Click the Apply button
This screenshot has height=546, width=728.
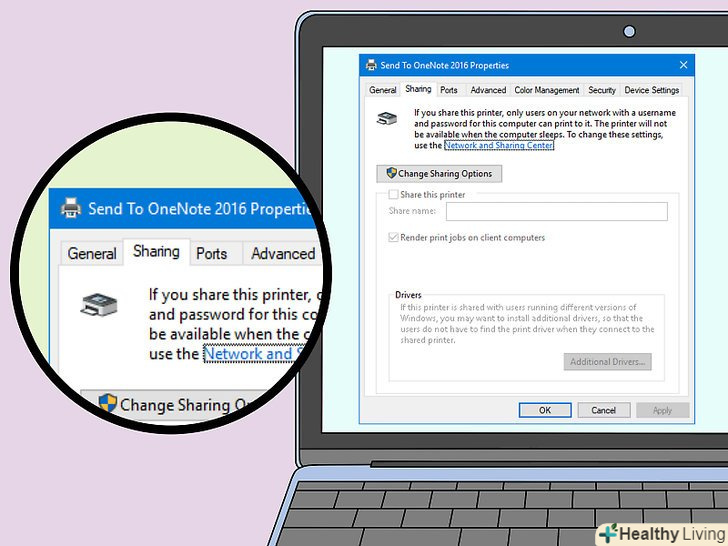coord(662,410)
